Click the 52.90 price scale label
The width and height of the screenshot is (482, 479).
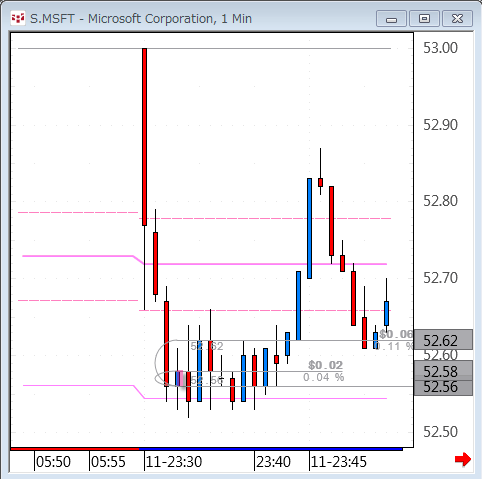coord(440,125)
